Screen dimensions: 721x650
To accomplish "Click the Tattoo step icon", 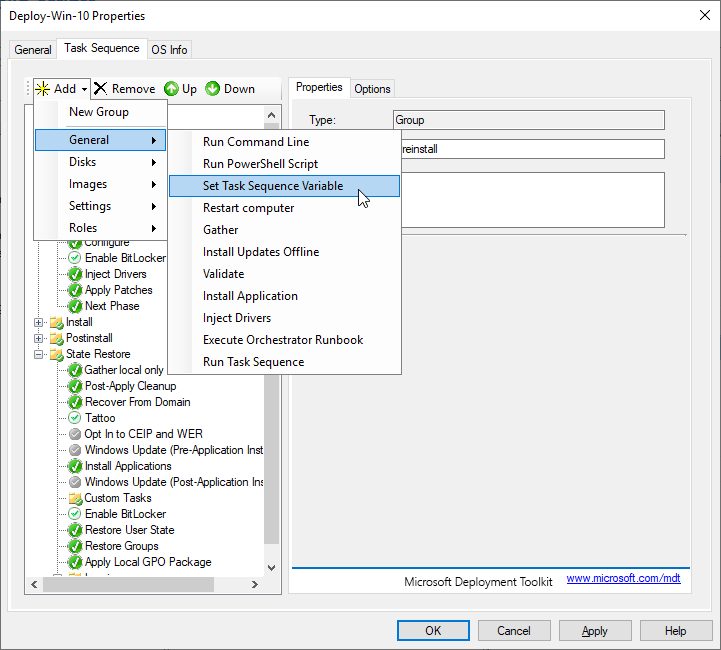I will click(75, 418).
